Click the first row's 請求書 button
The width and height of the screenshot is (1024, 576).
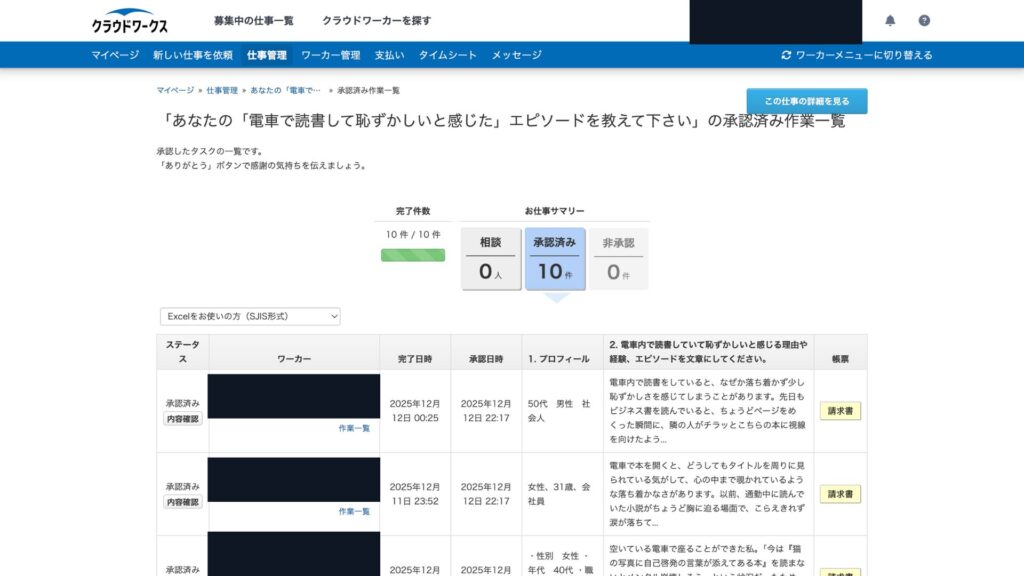coord(840,411)
